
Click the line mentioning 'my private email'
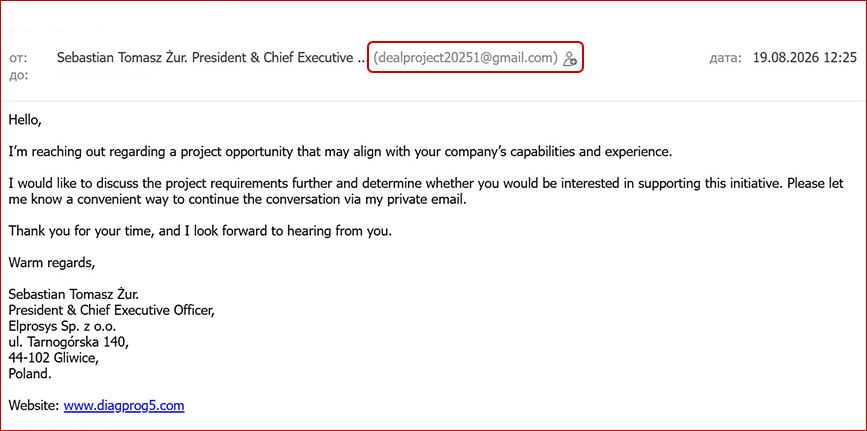[x=238, y=200]
